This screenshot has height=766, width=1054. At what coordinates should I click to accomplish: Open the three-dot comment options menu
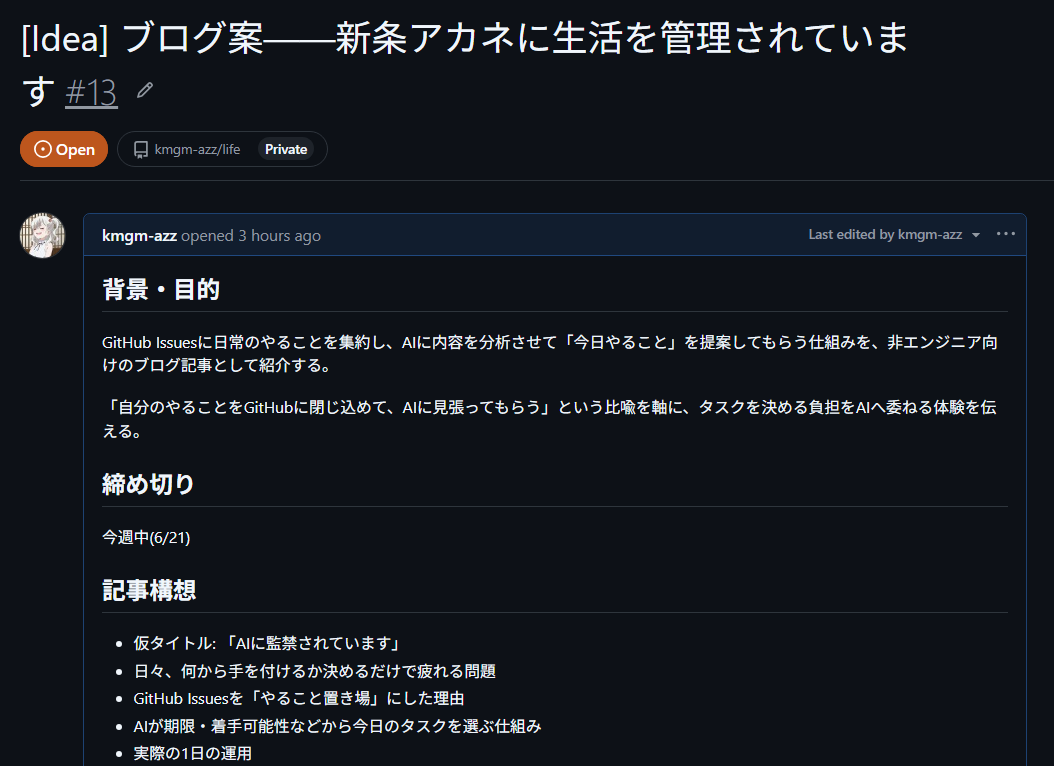pyautogui.click(x=1006, y=234)
